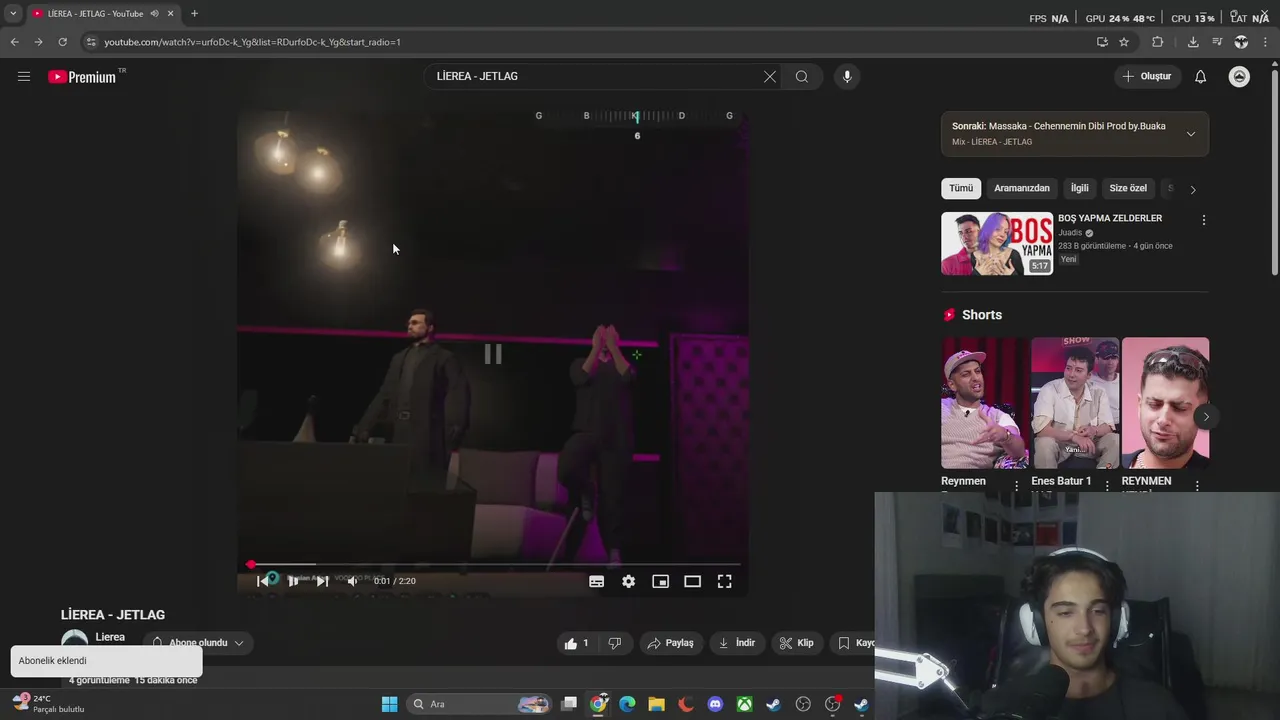Select the Size özel filter chip
Screen dimensions: 1280x720
point(1128,188)
